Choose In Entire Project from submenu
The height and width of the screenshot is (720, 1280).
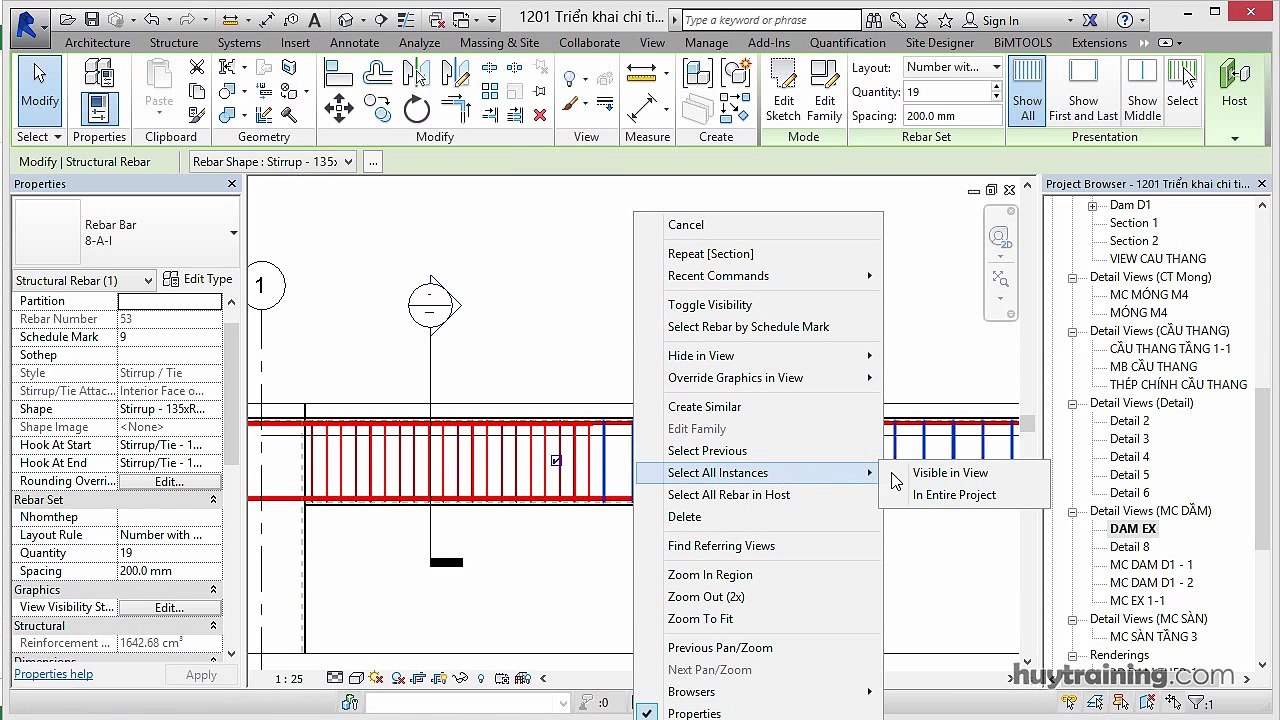click(954, 495)
